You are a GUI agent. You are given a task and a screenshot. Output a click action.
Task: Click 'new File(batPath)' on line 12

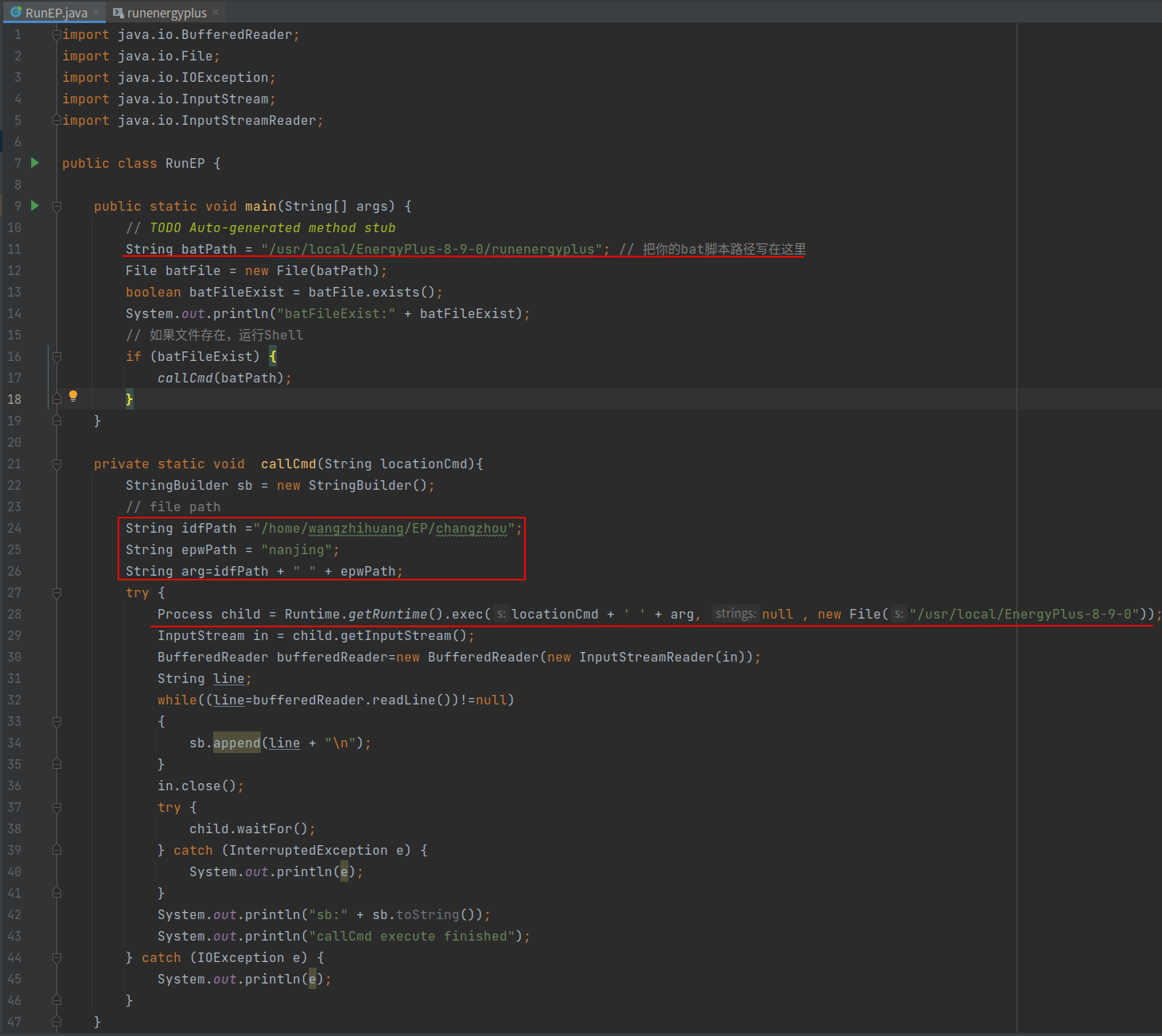(312, 270)
